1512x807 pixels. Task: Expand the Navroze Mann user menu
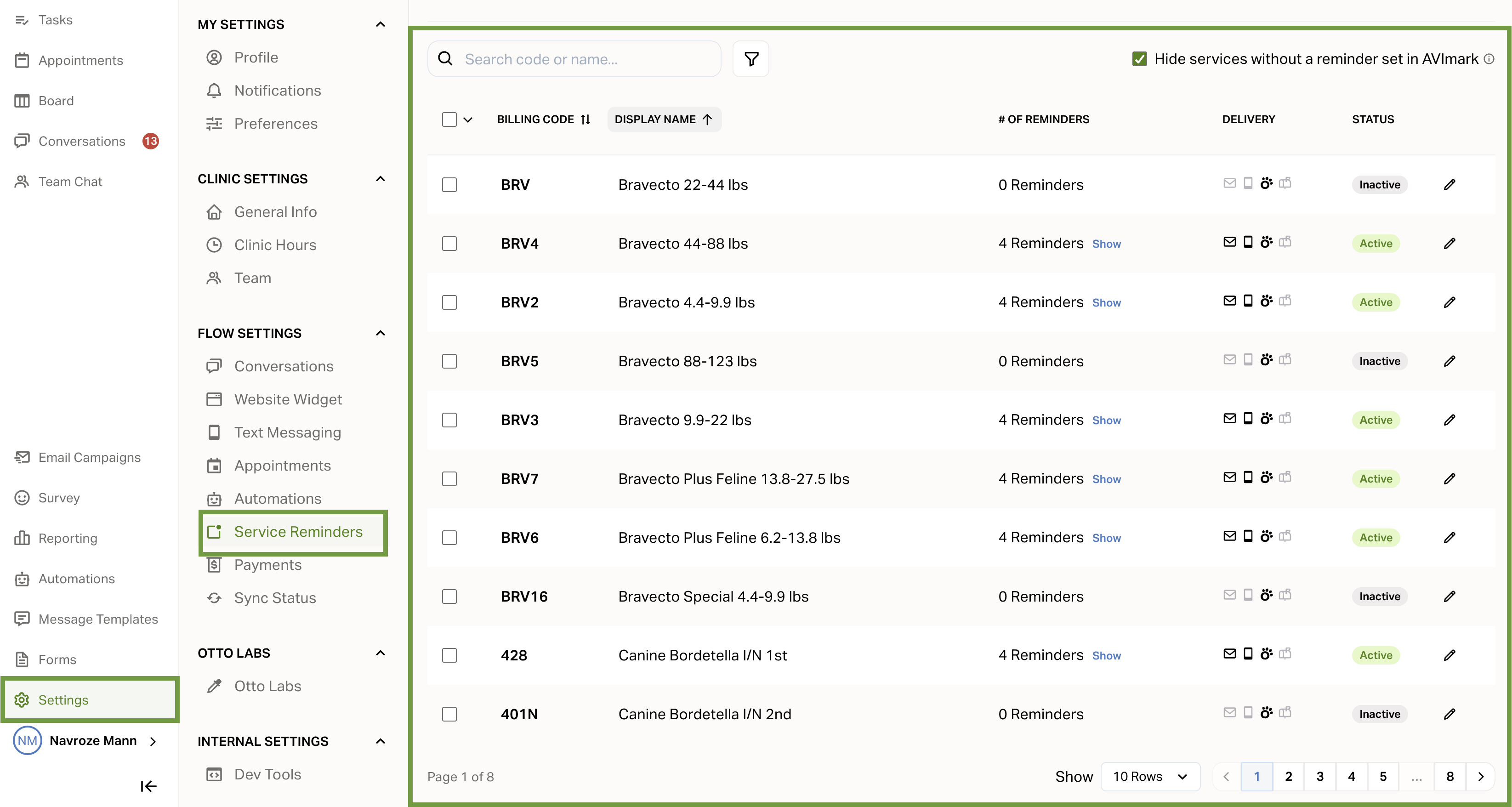pos(153,741)
